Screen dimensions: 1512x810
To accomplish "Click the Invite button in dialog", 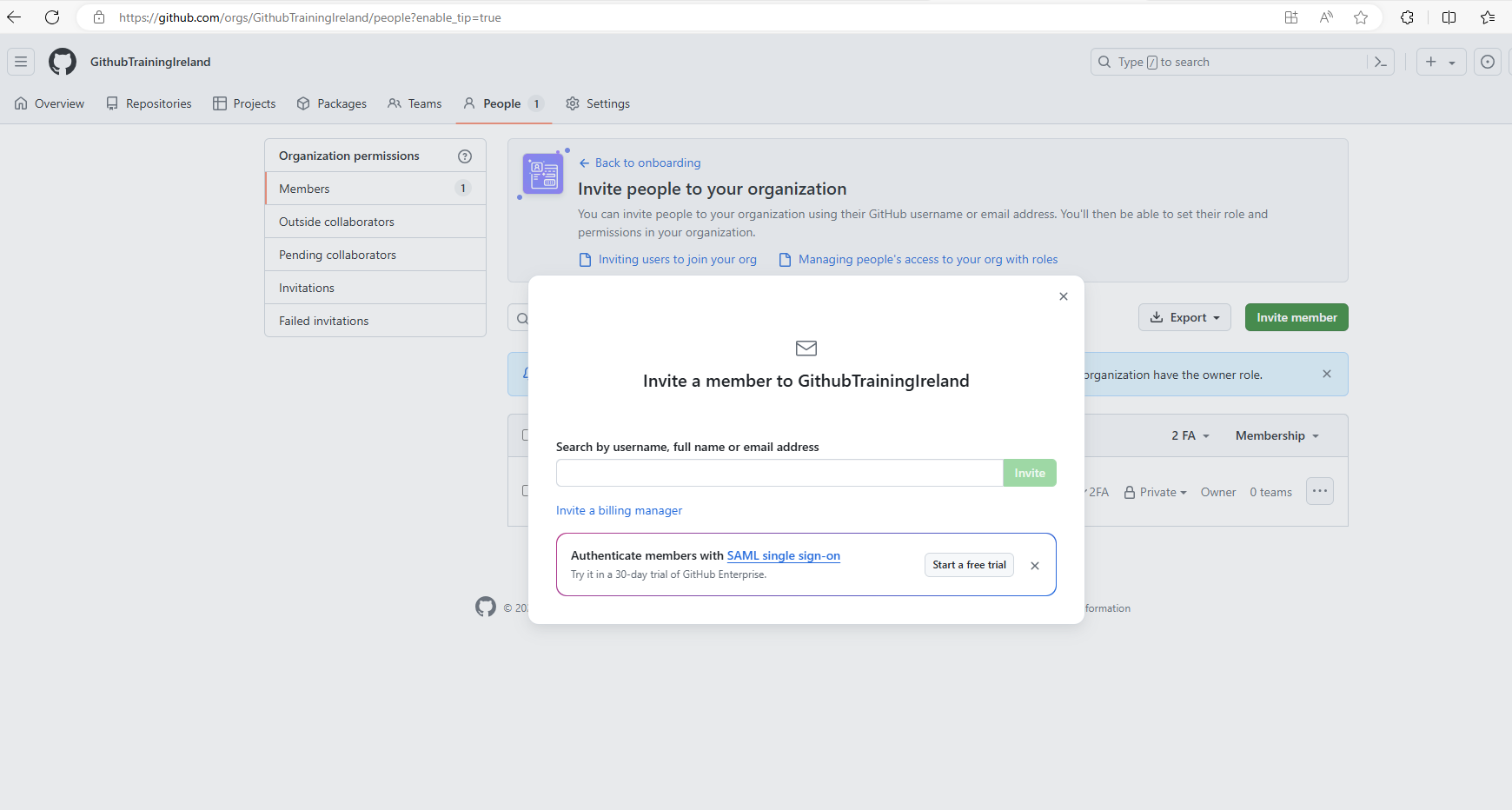I will click(1030, 473).
